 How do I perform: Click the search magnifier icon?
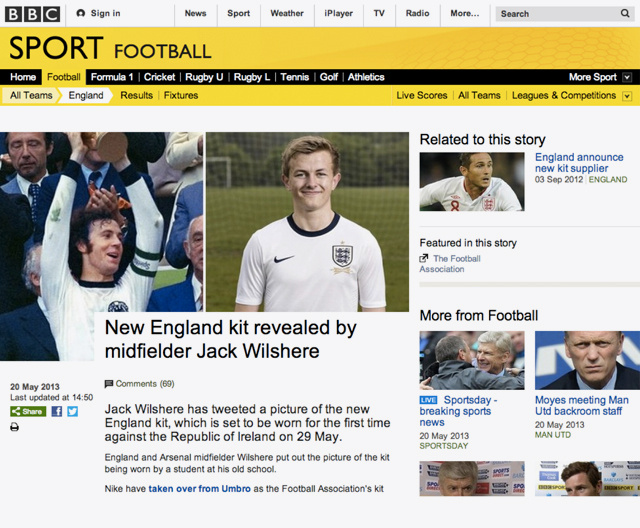click(624, 13)
